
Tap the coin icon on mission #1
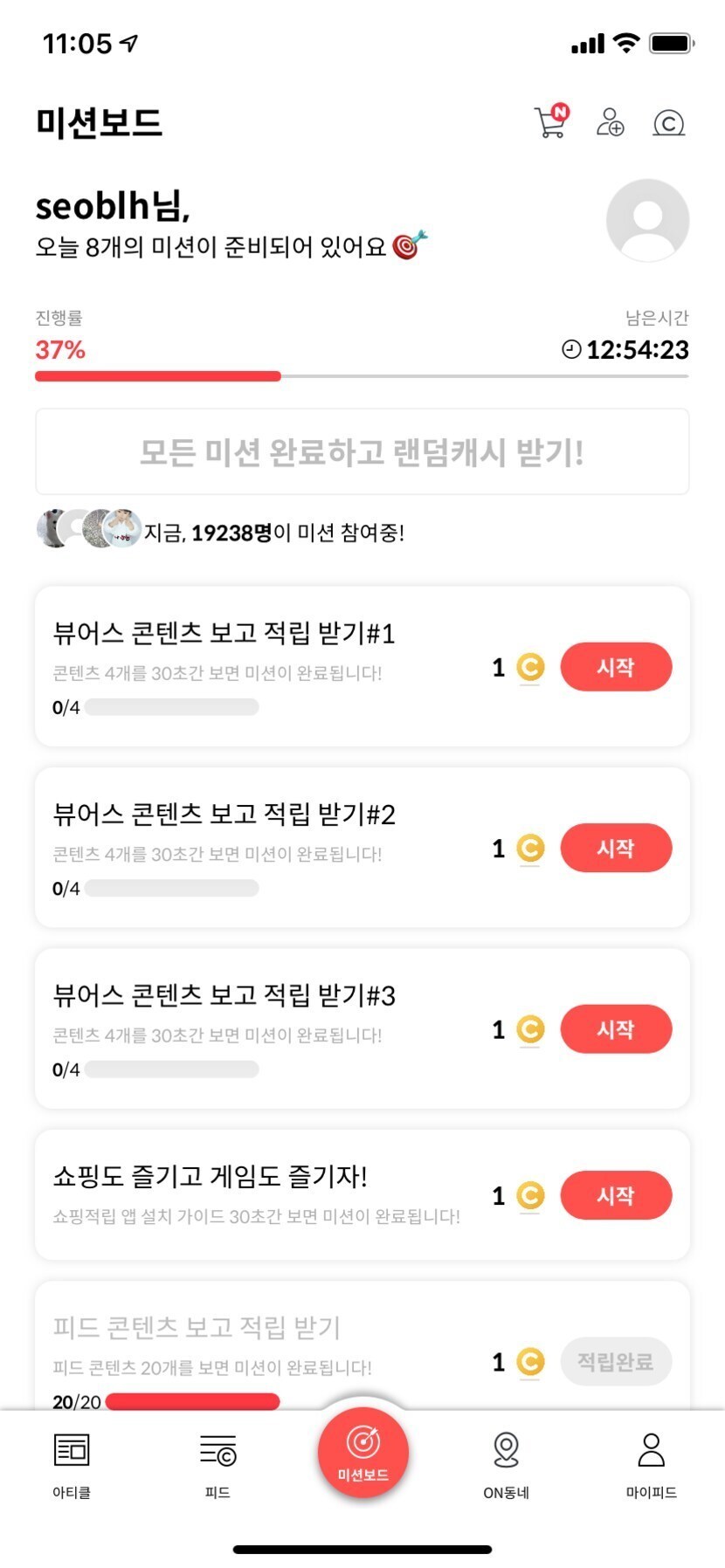tap(530, 668)
